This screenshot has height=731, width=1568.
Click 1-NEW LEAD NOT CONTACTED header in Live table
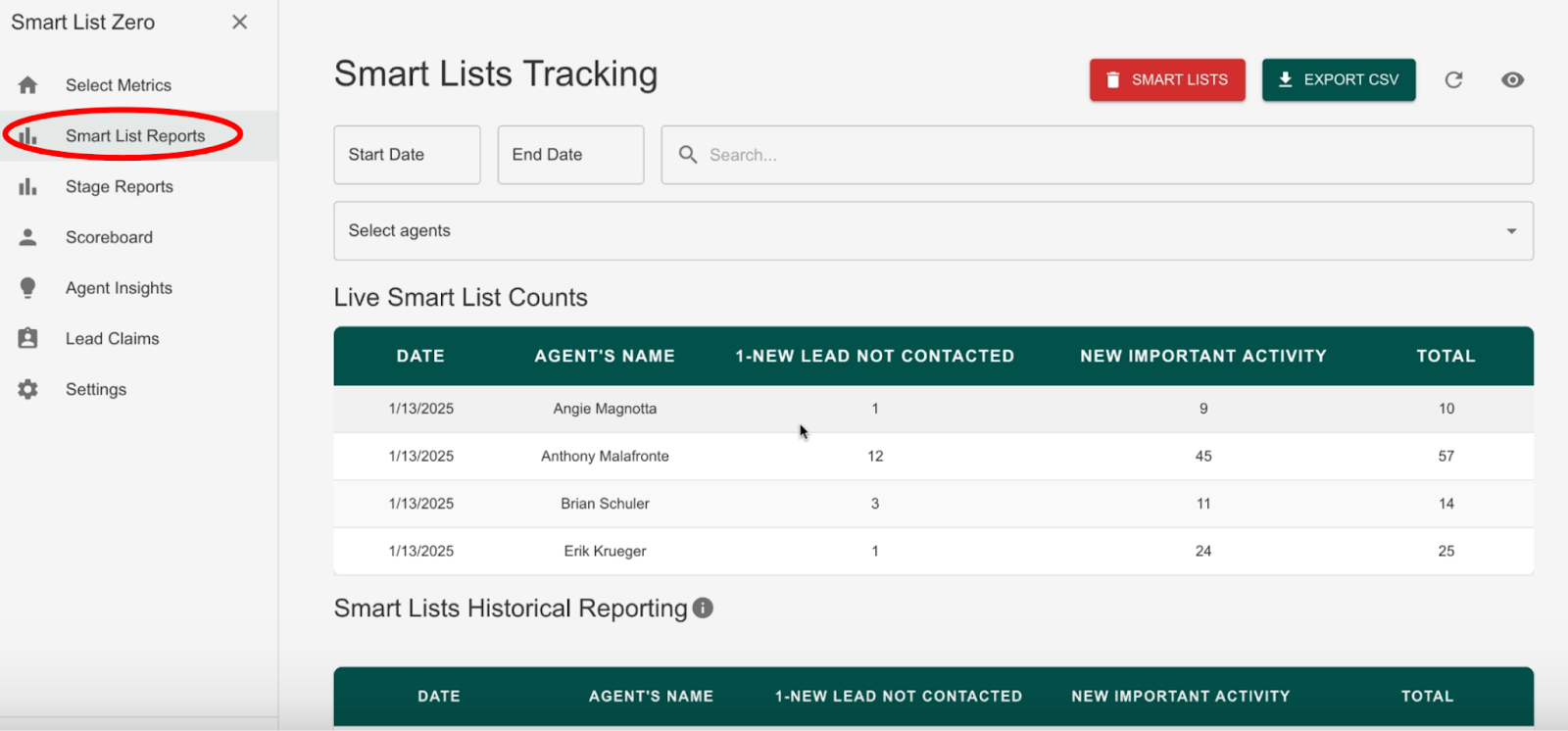[875, 356]
